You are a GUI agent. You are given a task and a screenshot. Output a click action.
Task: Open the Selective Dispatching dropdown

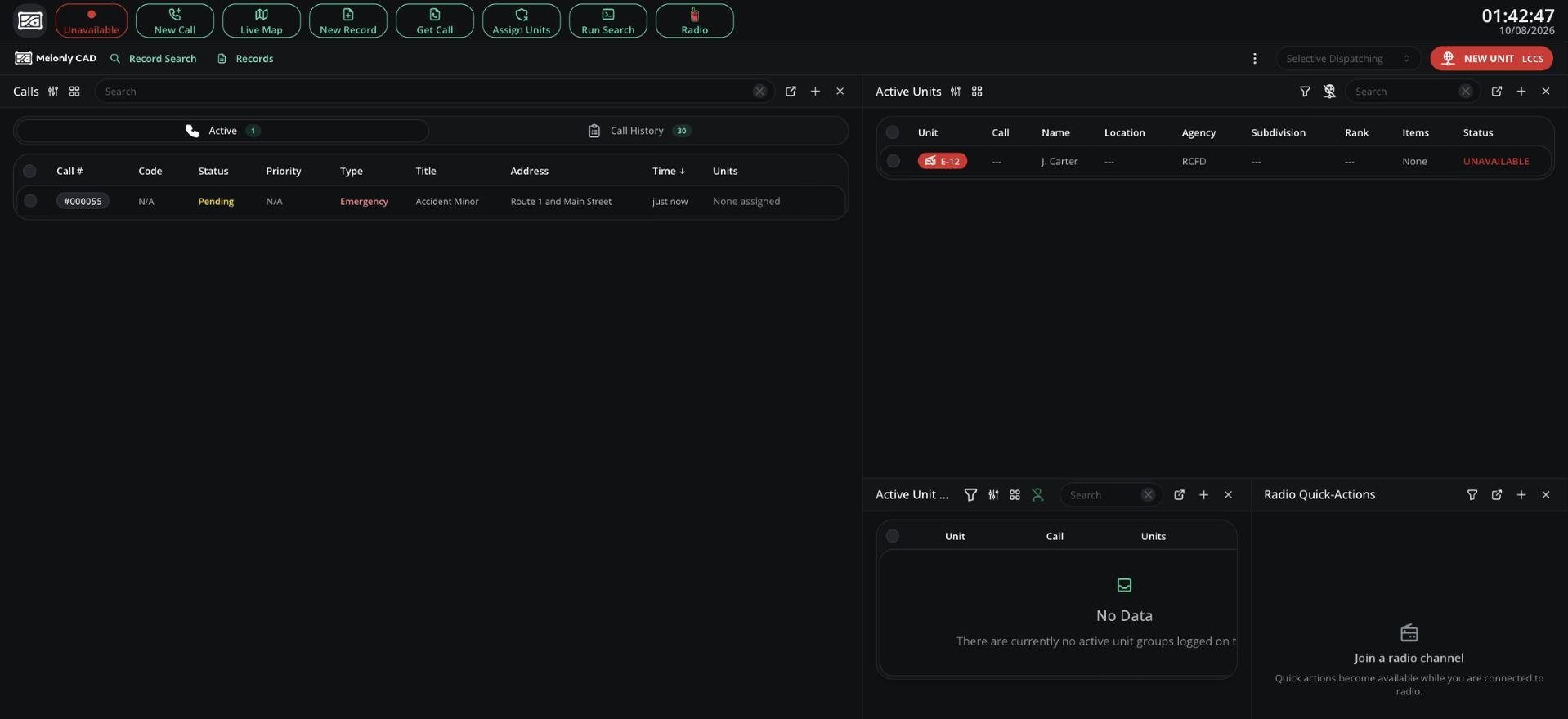[1347, 59]
